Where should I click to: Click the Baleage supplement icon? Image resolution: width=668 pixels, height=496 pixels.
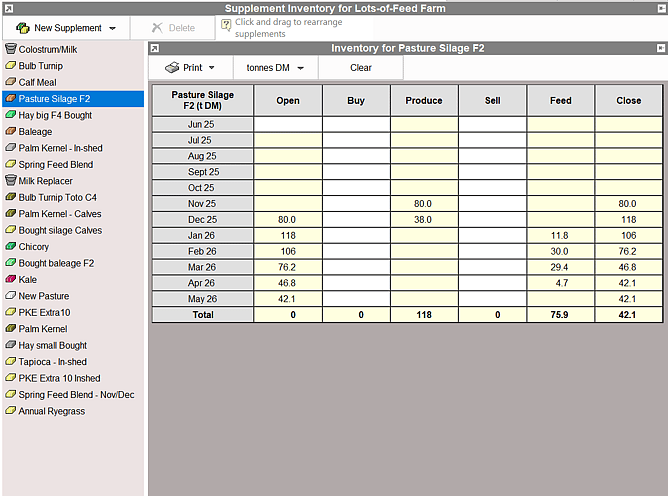tap(11, 131)
